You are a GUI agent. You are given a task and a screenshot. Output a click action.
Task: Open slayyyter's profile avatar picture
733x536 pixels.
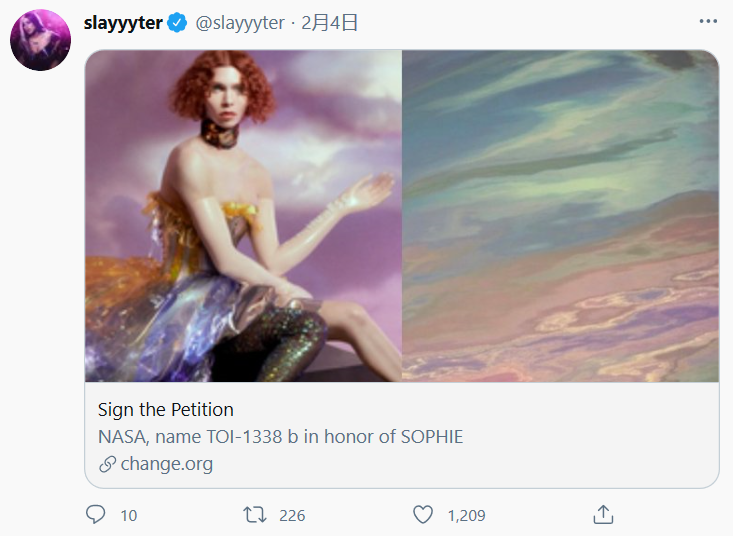pyautogui.click(x=40, y=41)
